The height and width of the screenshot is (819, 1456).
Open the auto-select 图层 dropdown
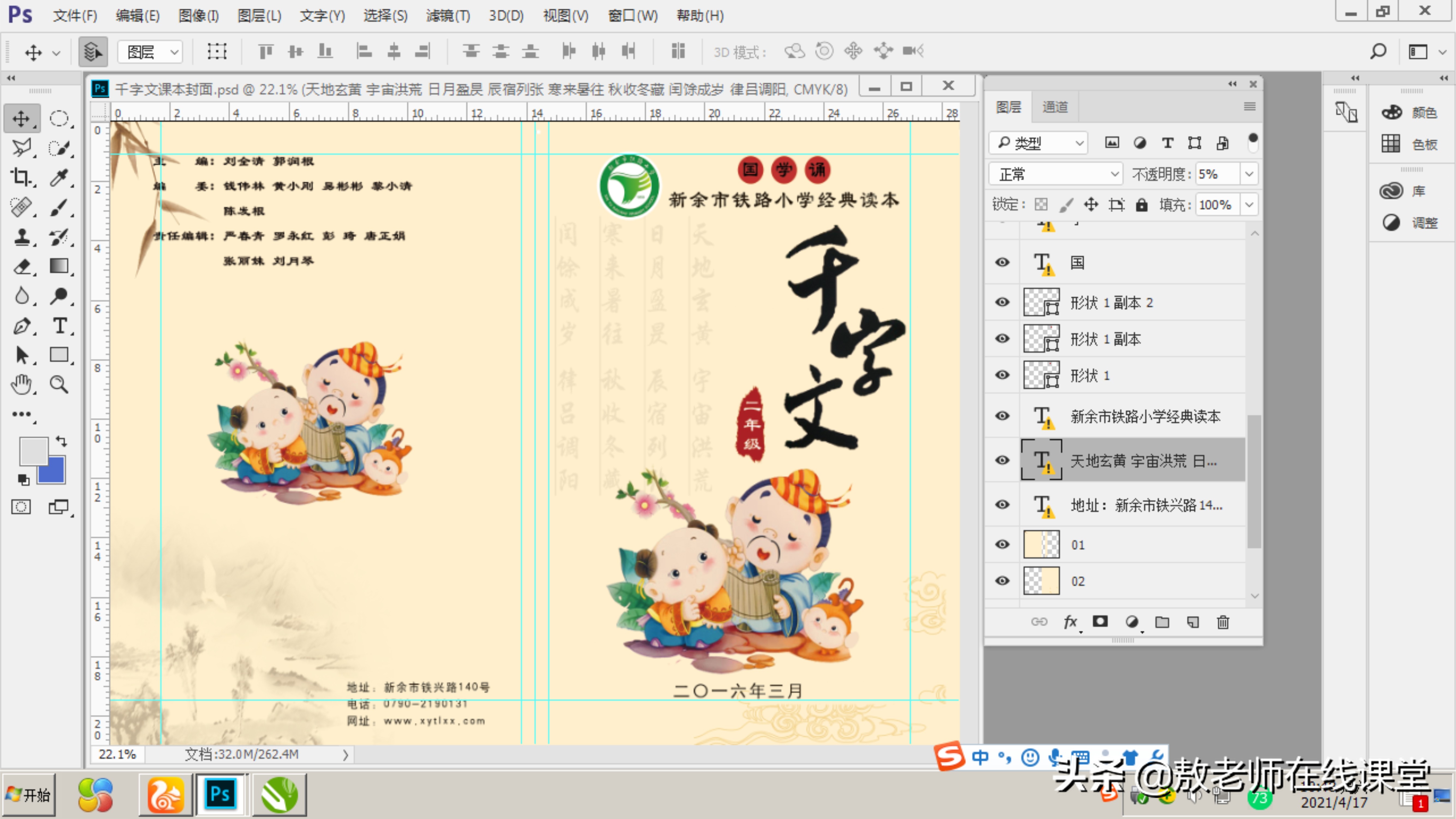[x=150, y=52]
